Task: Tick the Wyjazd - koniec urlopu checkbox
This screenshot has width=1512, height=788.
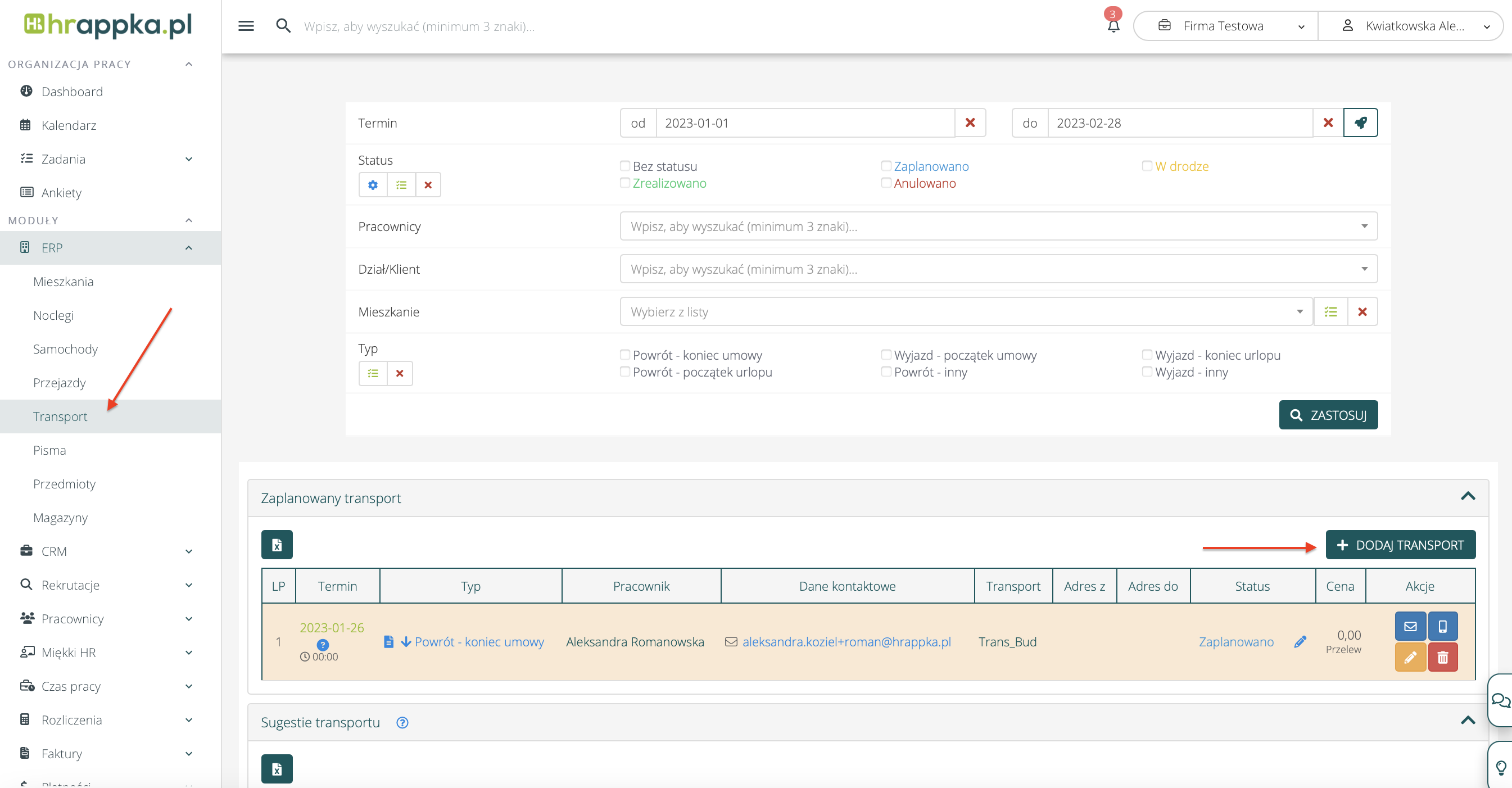Action: [1146, 355]
